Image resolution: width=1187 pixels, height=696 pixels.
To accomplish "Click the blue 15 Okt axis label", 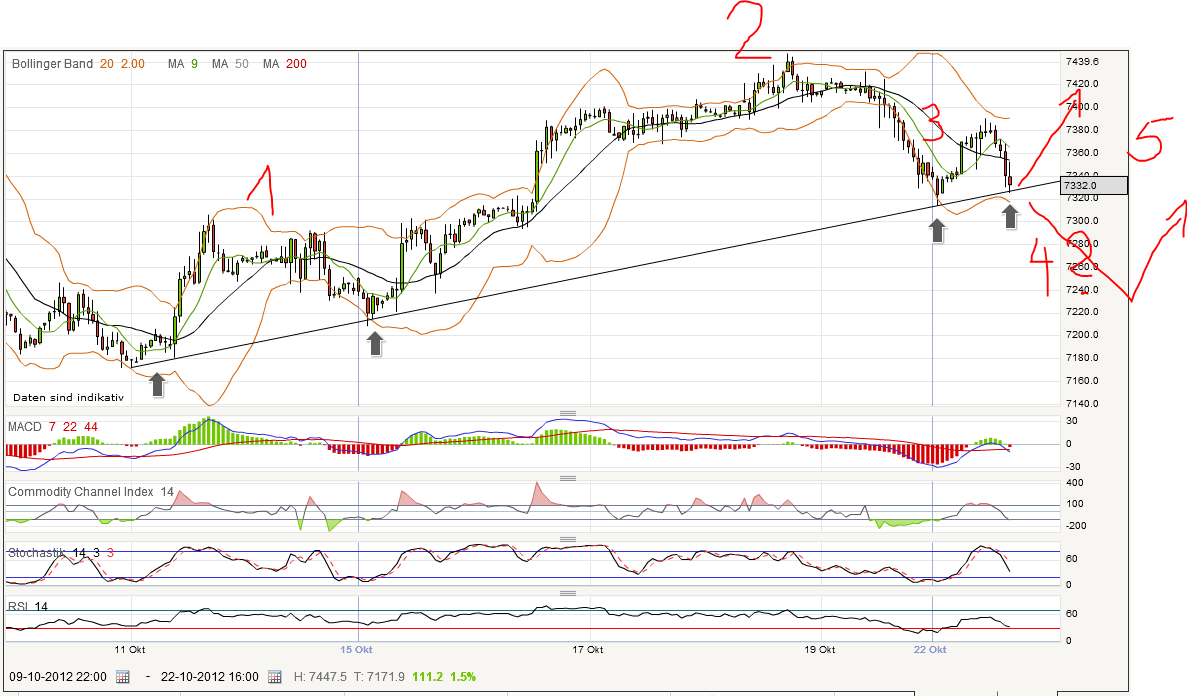I will [357, 648].
